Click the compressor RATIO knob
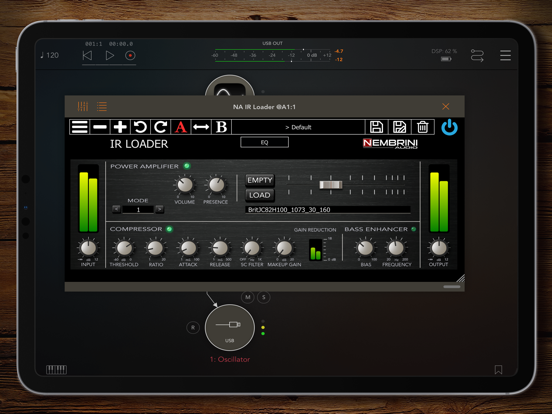The height and width of the screenshot is (414, 552). [x=156, y=248]
